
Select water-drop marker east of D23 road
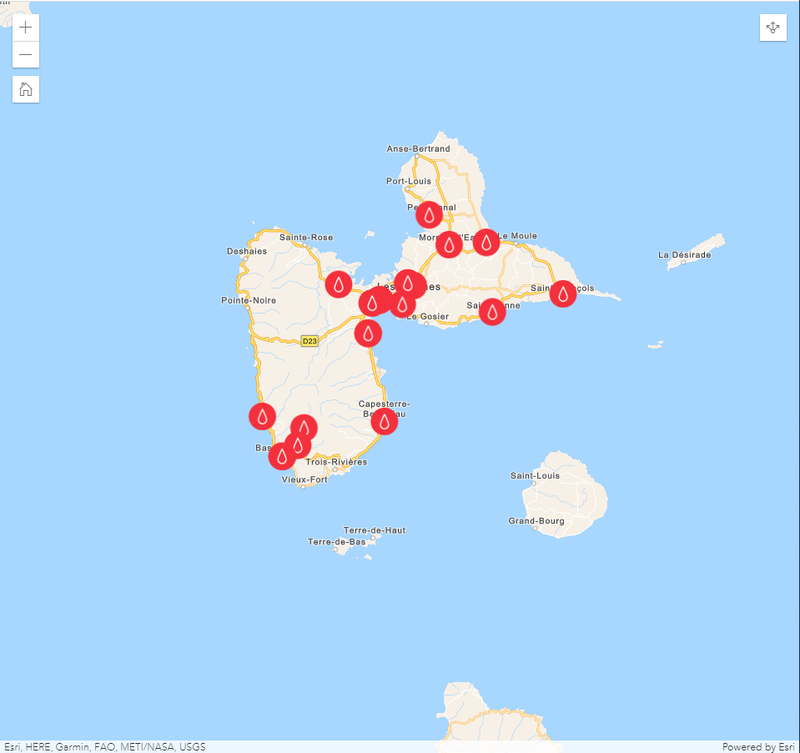pyautogui.click(x=368, y=333)
